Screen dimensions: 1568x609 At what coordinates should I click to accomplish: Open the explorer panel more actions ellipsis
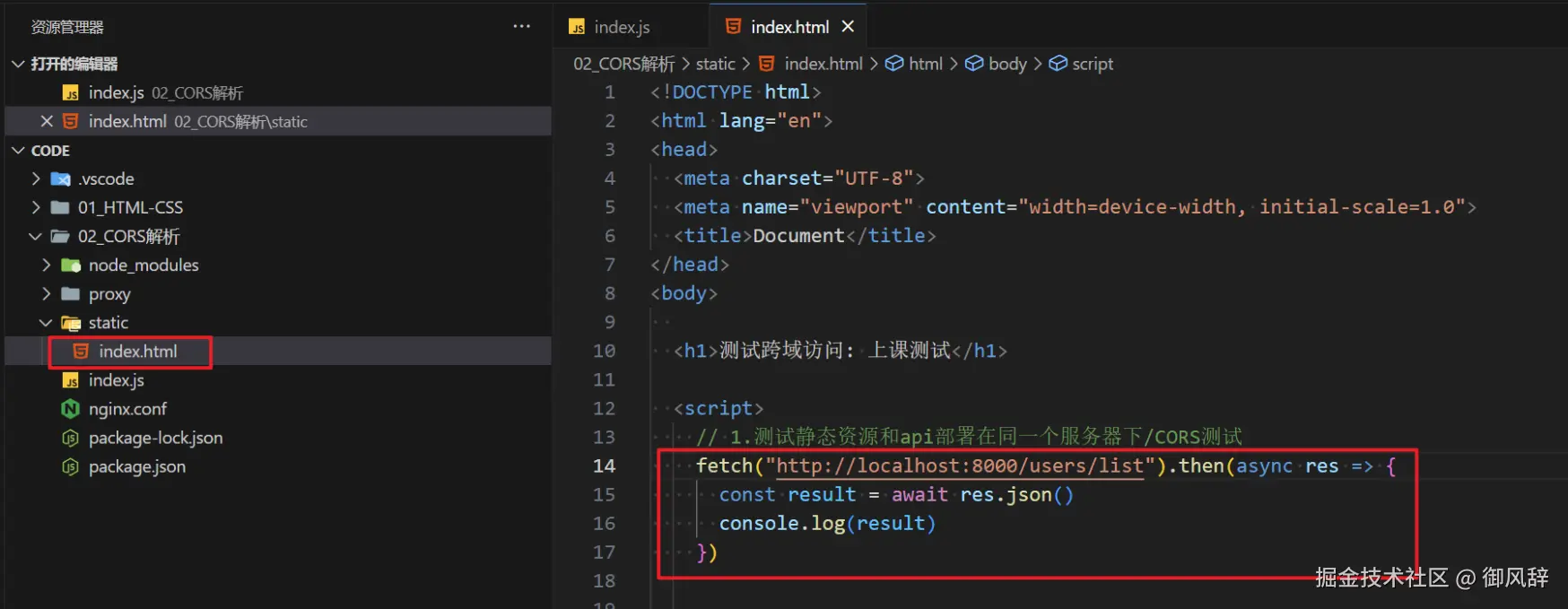pyautogui.click(x=521, y=27)
